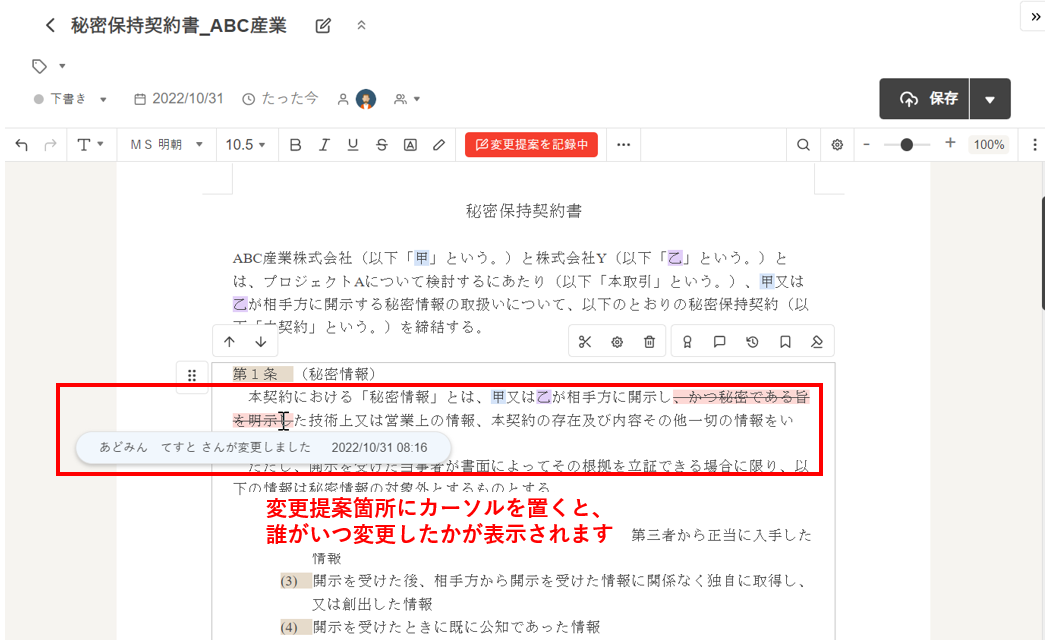Toggle italic formatting
1055x640 pixels.
(324, 145)
